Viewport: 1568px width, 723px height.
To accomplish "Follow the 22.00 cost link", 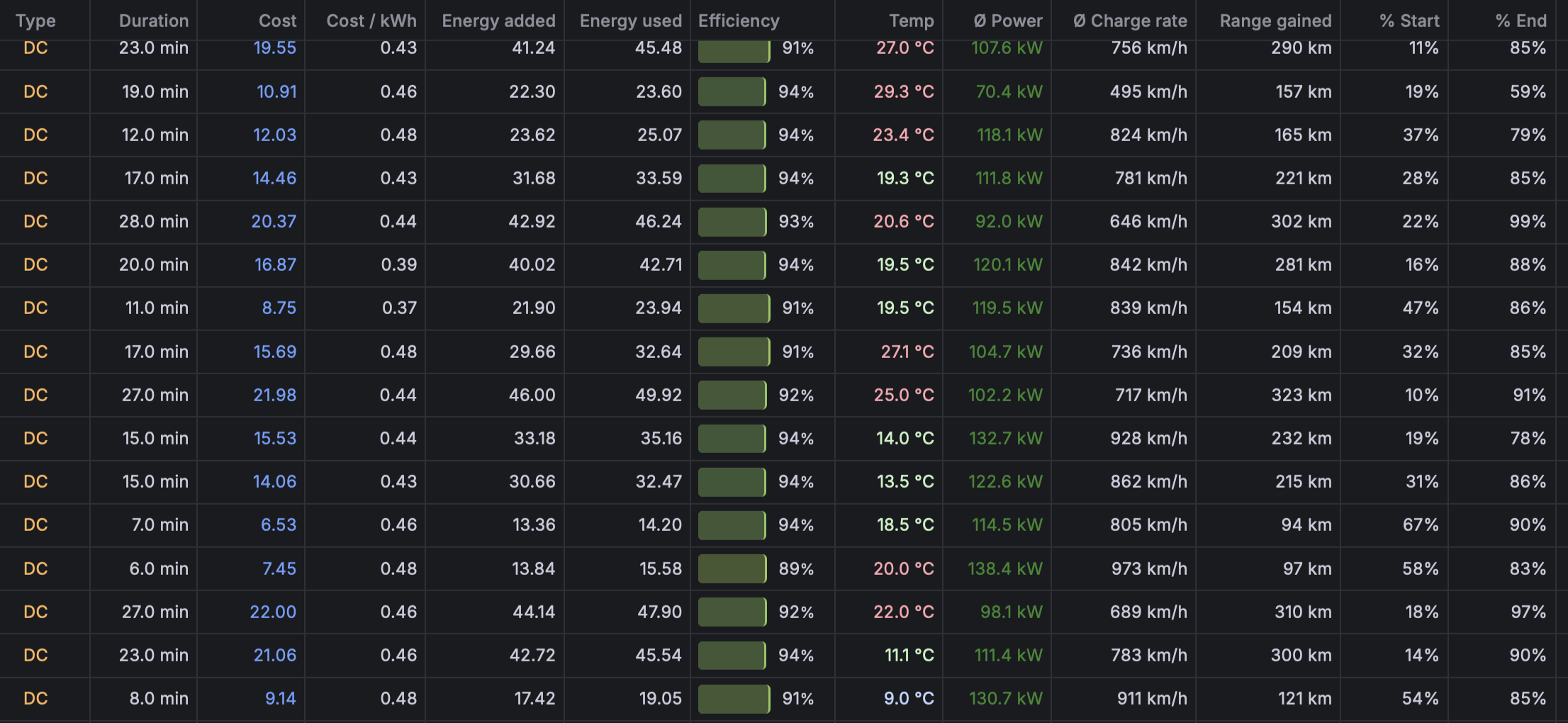I will (x=273, y=612).
